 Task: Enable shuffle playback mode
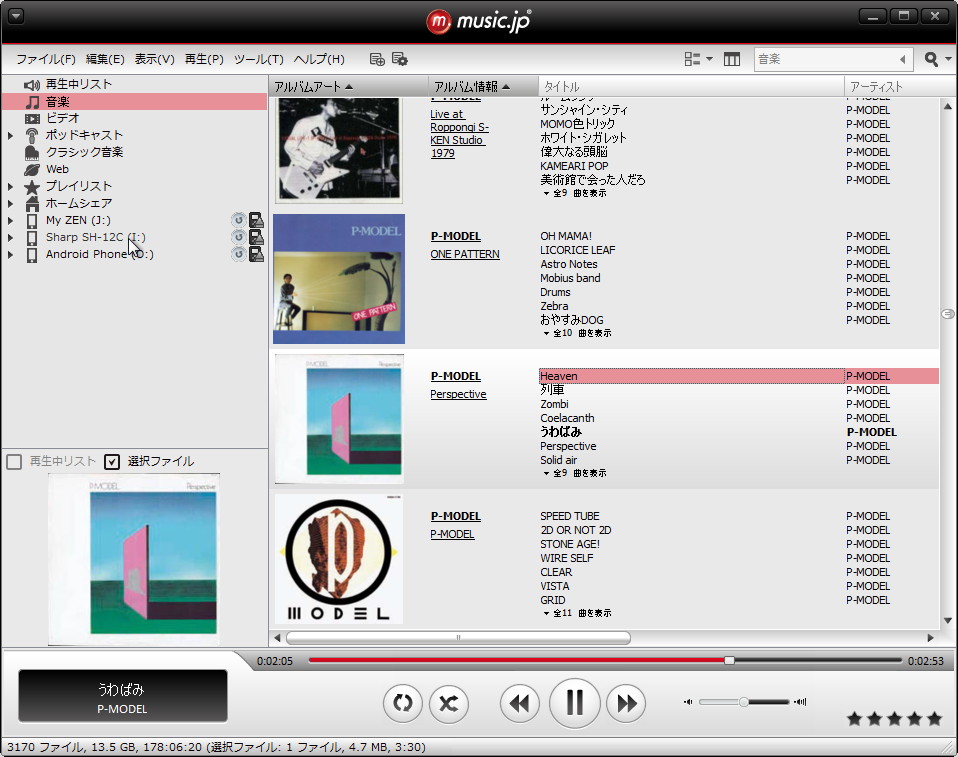[448, 704]
